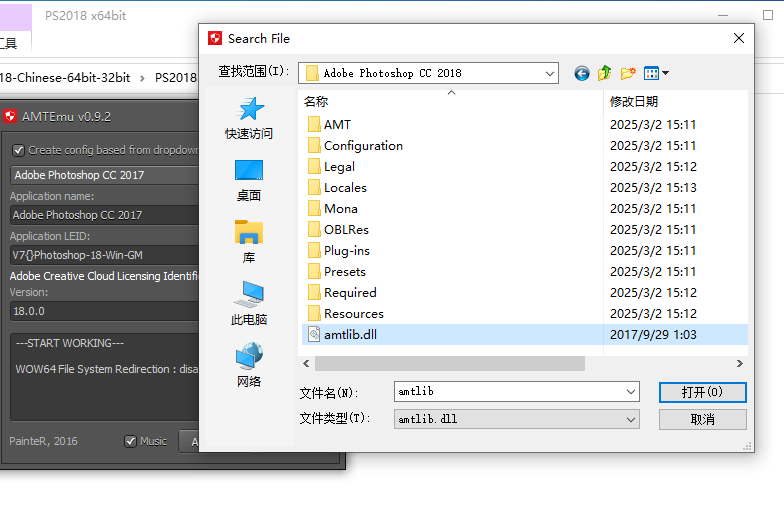Click AMTEmu shield icon in title bar

[10, 116]
